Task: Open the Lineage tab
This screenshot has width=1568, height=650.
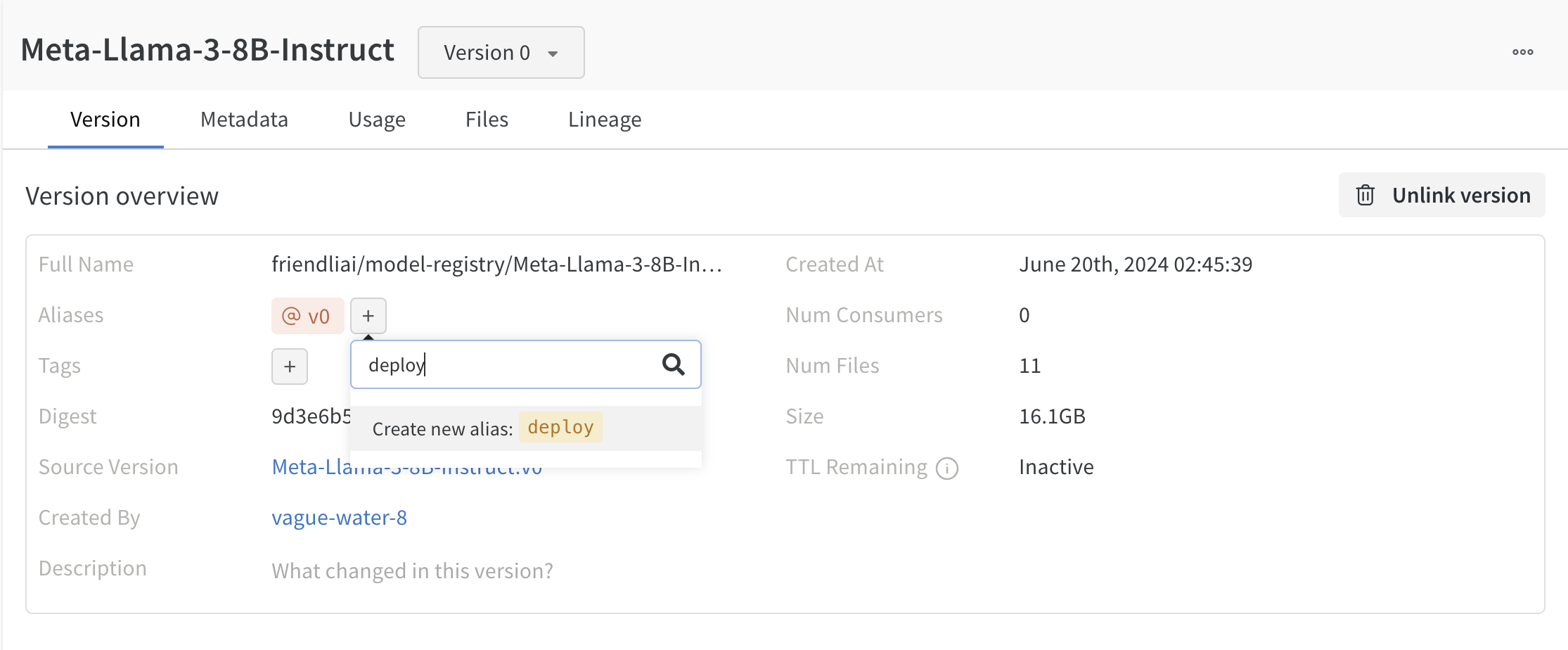Action: 605,120
